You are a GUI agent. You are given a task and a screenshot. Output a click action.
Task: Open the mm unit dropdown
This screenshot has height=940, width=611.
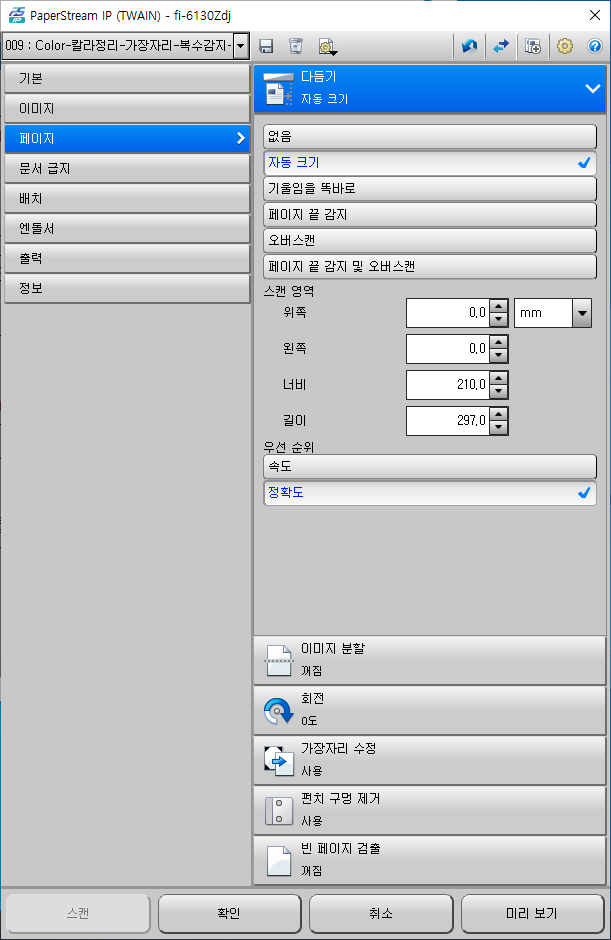pos(582,313)
